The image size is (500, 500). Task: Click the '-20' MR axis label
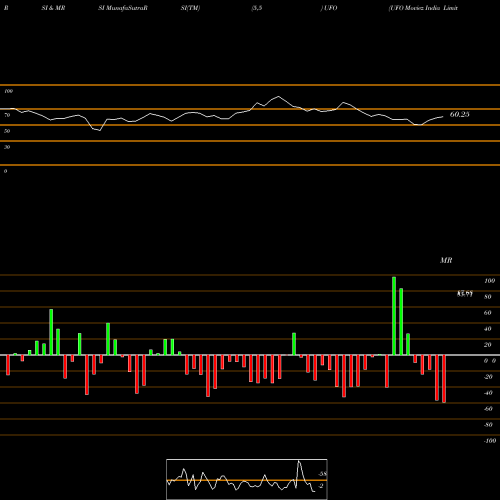pos(488,377)
